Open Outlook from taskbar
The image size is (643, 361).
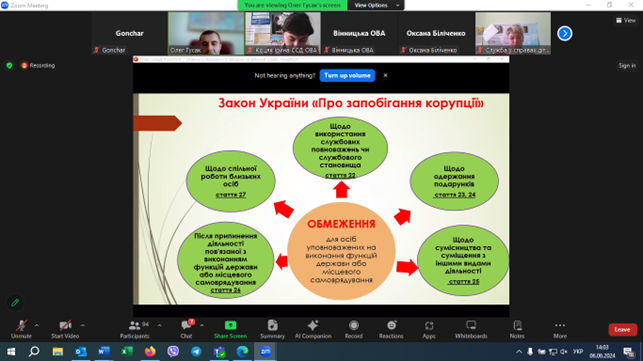click(81, 352)
